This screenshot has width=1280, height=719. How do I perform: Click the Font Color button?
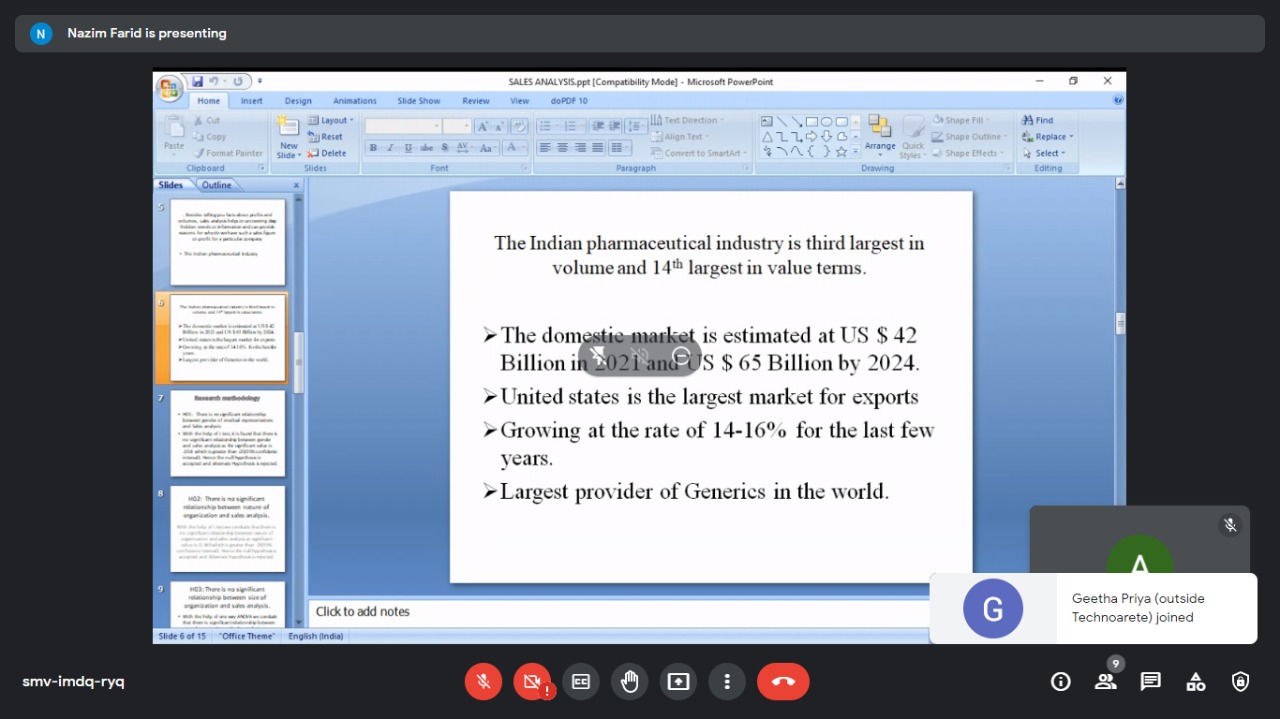(x=514, y=148)
